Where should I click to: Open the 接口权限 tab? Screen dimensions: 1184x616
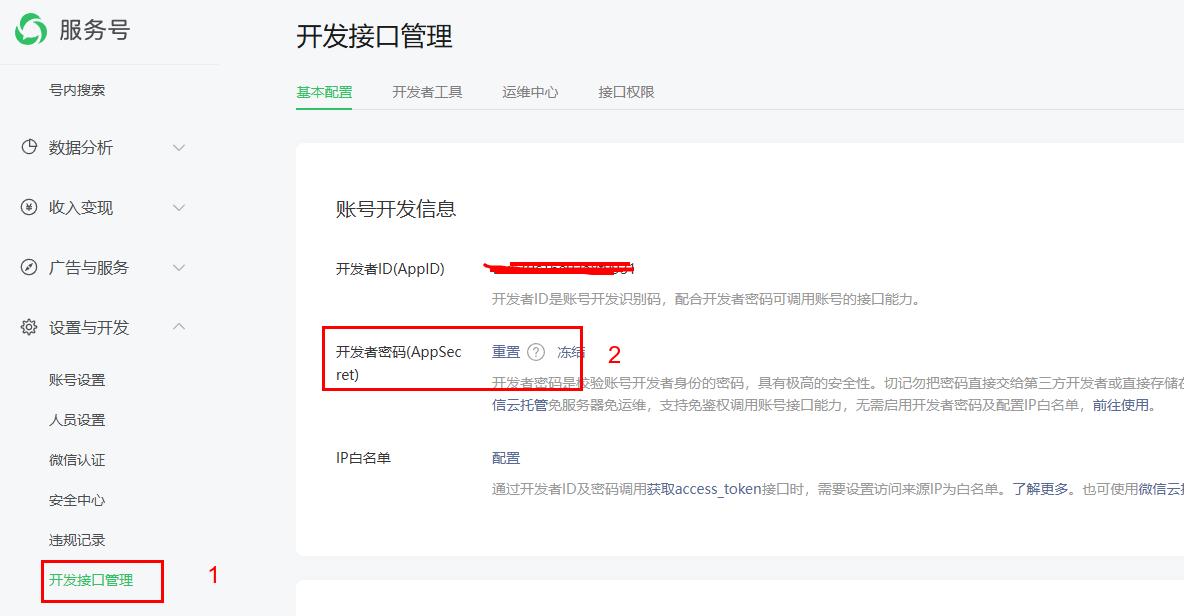pyautogui.click(x=626, y=92)
